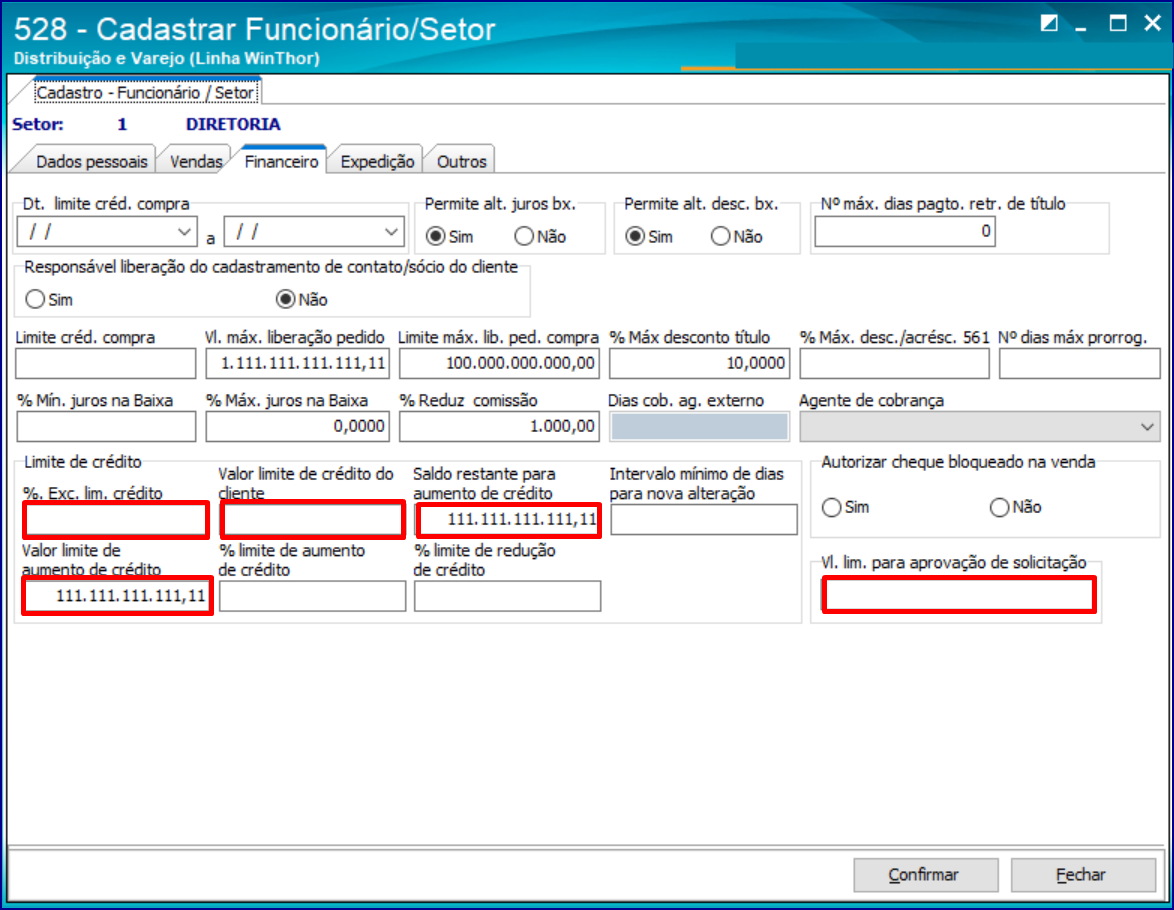The width and height of the screenshot is (1174, 910).
Task: Expand the Agente de cobrança dropdown
Action: coord(1146,427)
